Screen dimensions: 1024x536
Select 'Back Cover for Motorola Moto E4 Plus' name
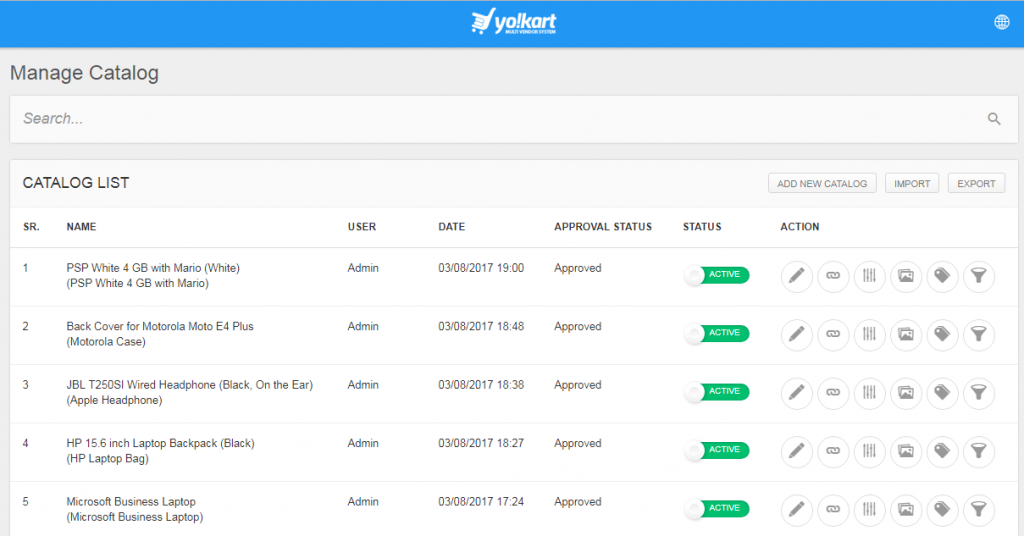coord(160,326)
